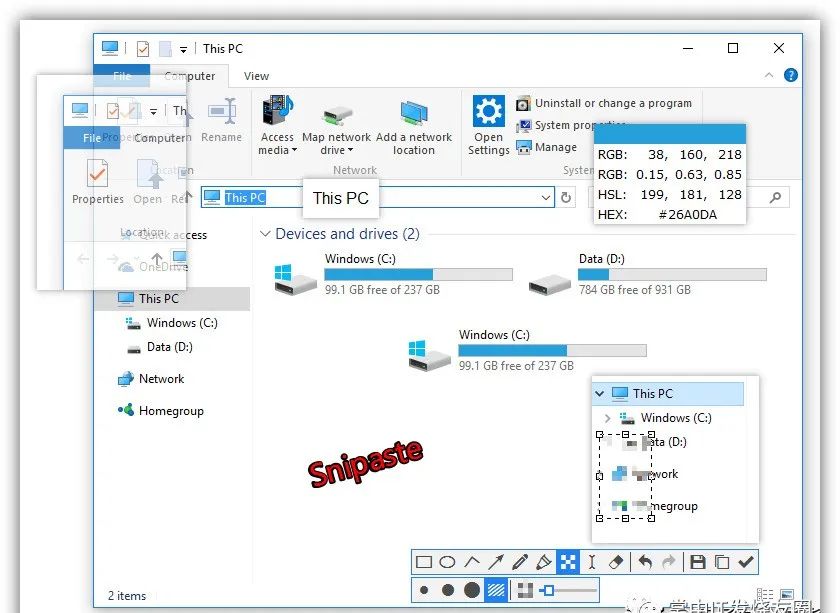Adjust the mosaic size slider handle

[549, 590]
